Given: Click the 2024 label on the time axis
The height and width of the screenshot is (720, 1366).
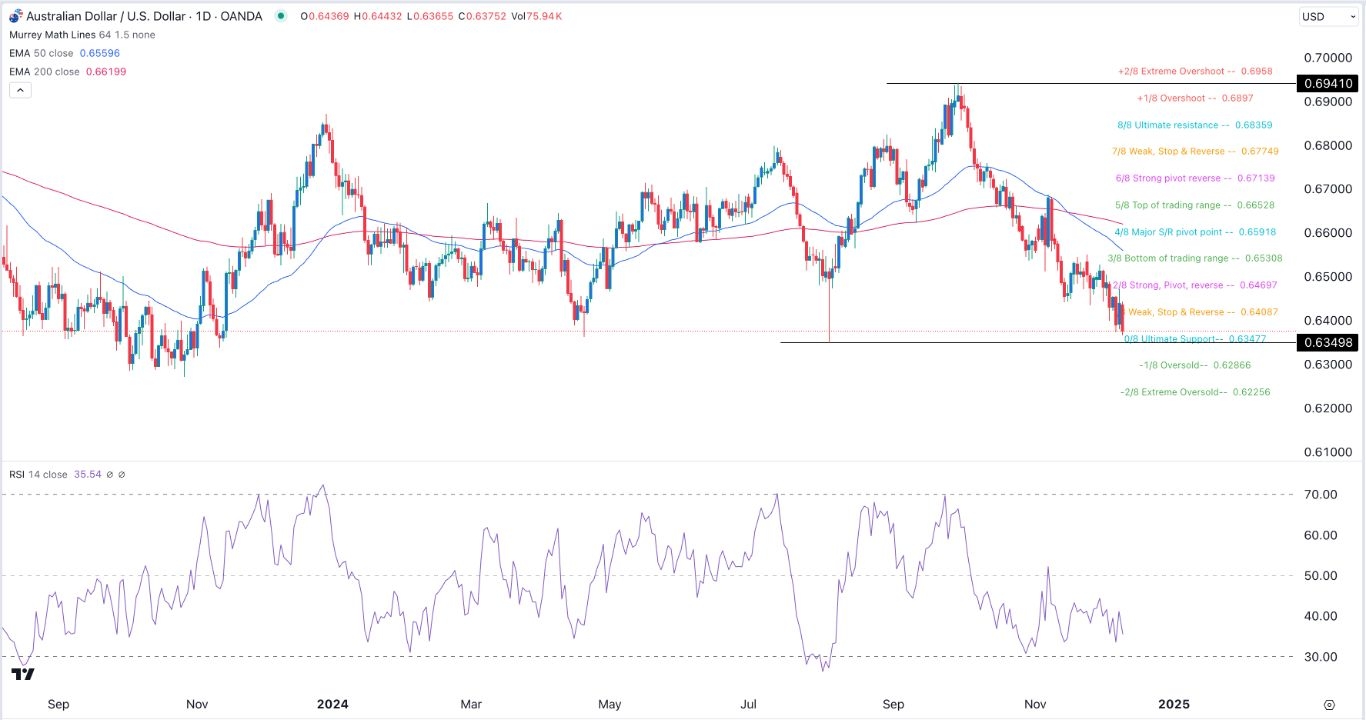Looking at the screenshot, I should point(332,704).
